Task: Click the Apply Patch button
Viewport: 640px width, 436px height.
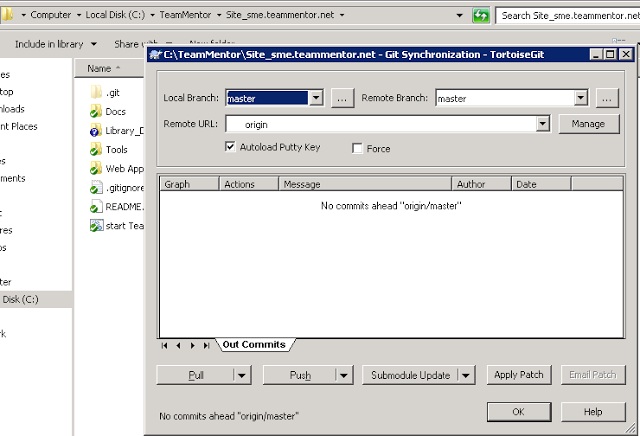Action: (x=518, y=375)
